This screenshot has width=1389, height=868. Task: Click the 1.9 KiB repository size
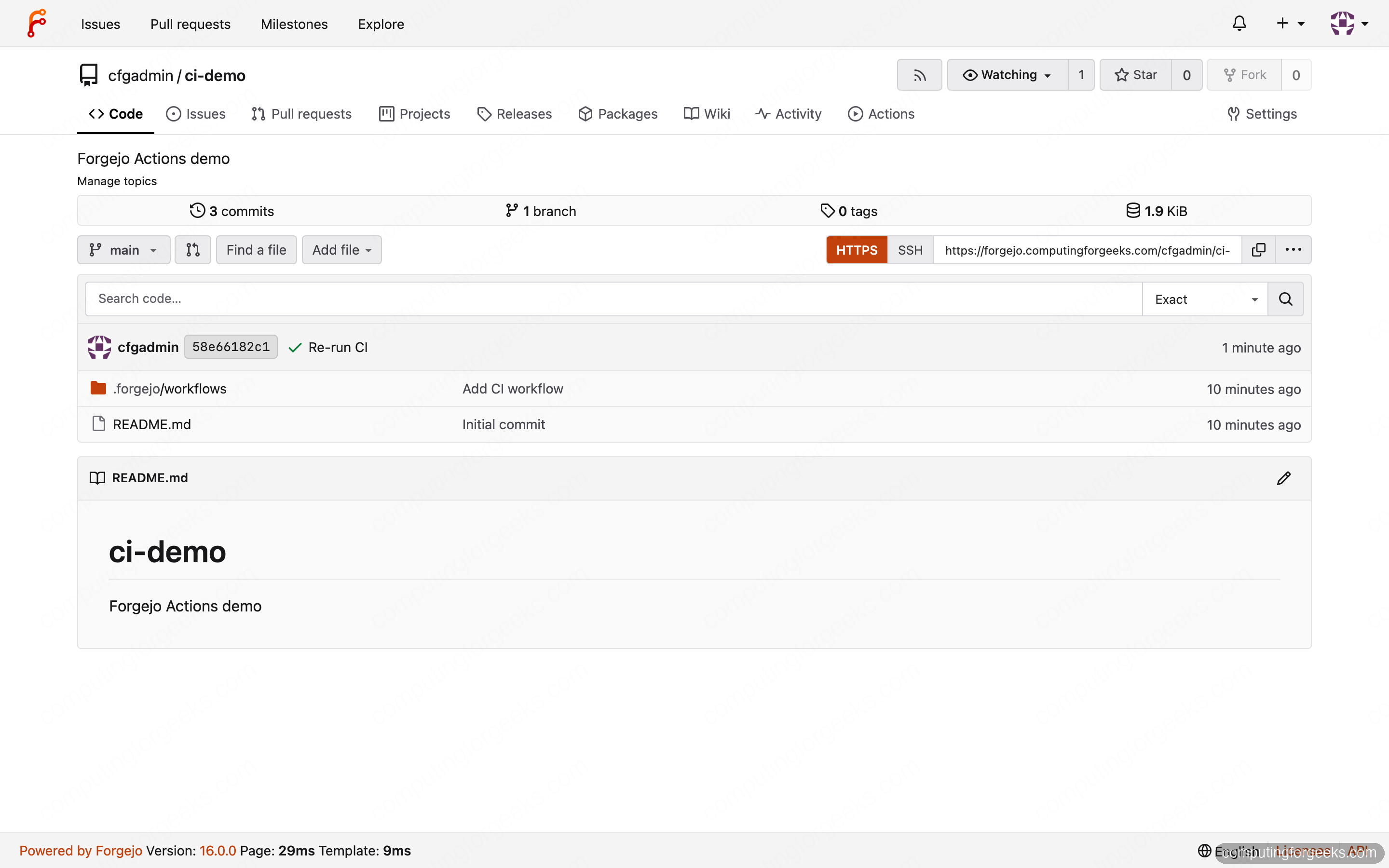[1157, 211]
